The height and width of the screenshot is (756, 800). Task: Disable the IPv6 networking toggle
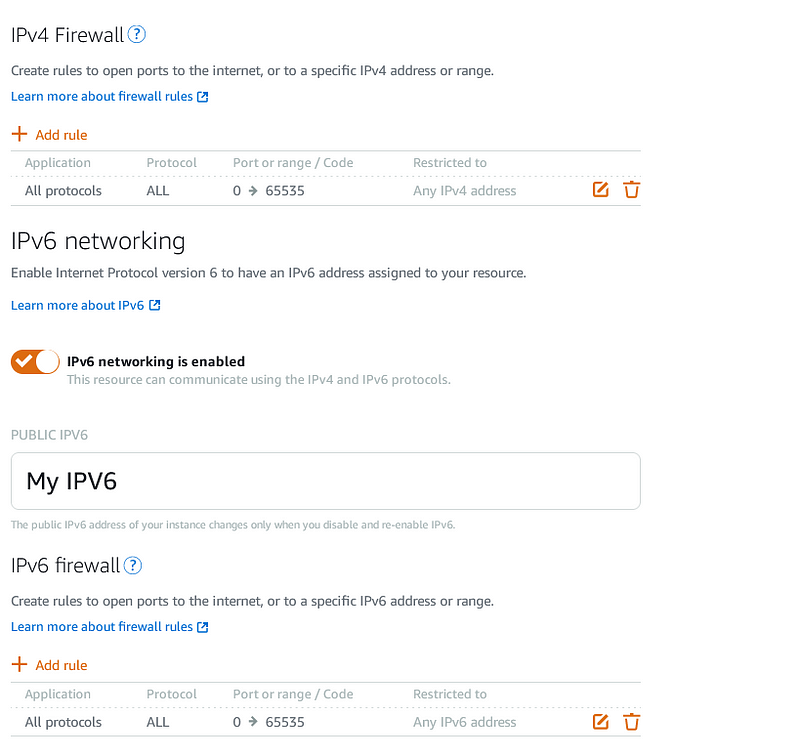(35, 362)
